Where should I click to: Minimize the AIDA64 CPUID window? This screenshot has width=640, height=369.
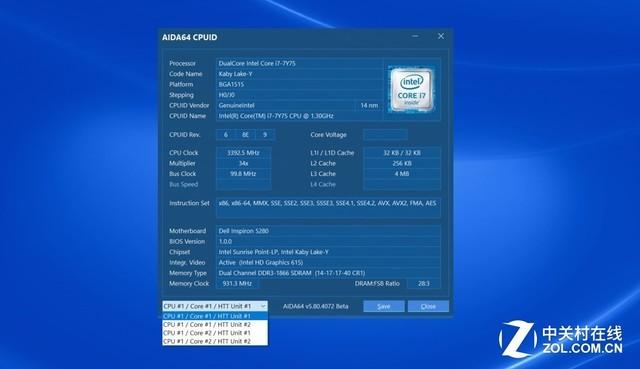coord(415,36)
